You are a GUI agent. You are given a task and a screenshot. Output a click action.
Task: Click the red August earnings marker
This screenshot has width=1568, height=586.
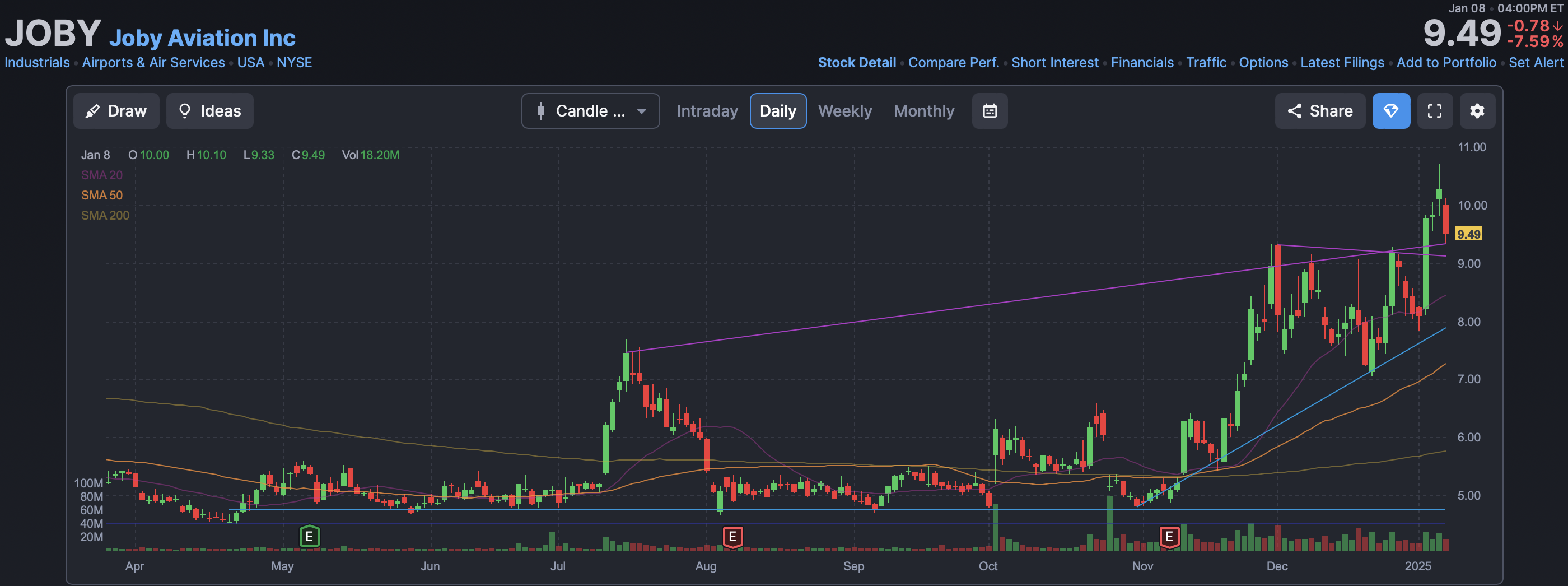coord(733,537)
